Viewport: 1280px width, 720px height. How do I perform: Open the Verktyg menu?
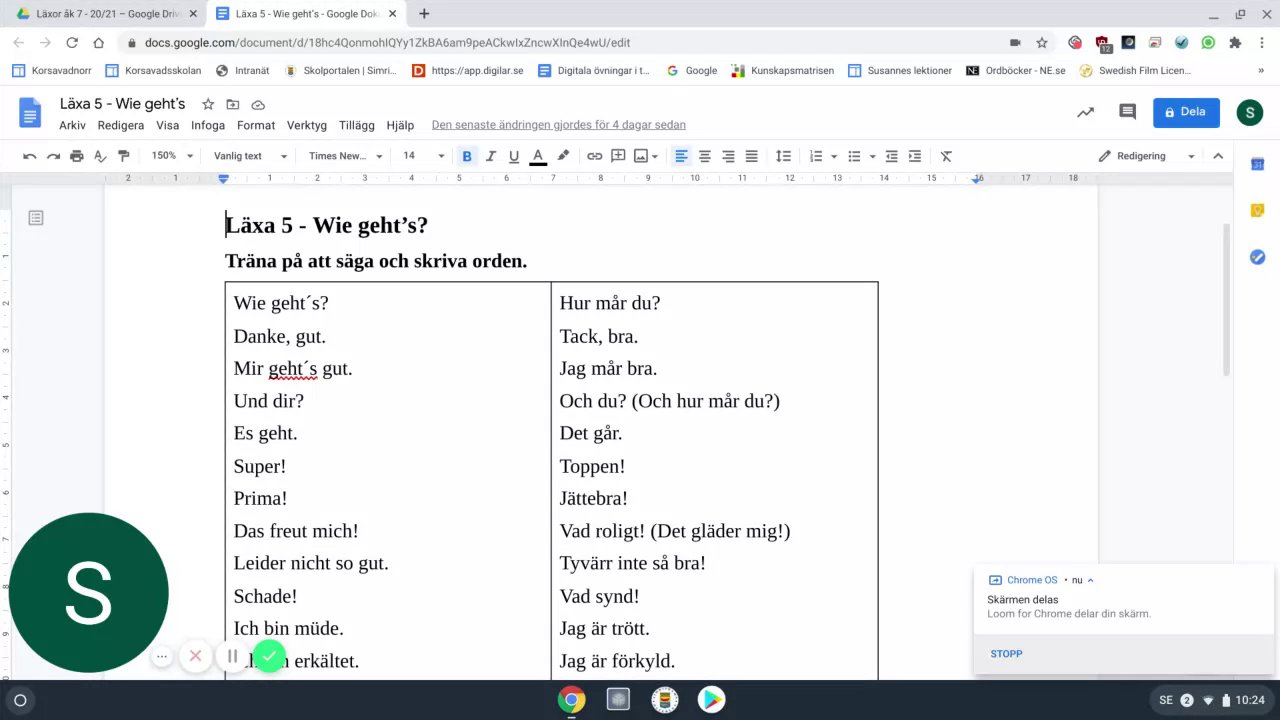pos(307,125)
